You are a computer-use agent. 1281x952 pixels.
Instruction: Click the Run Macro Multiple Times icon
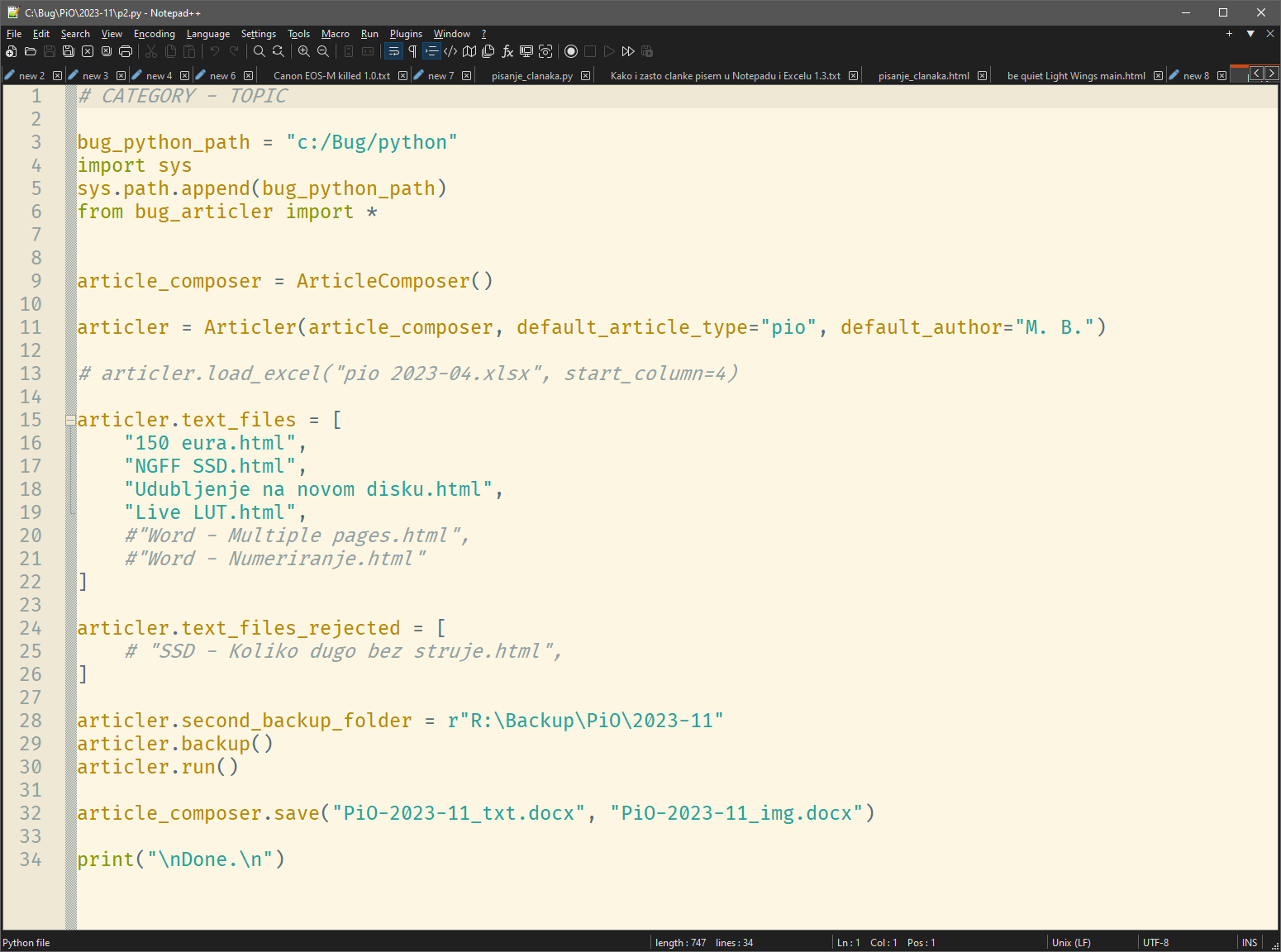tap(628, 51)
